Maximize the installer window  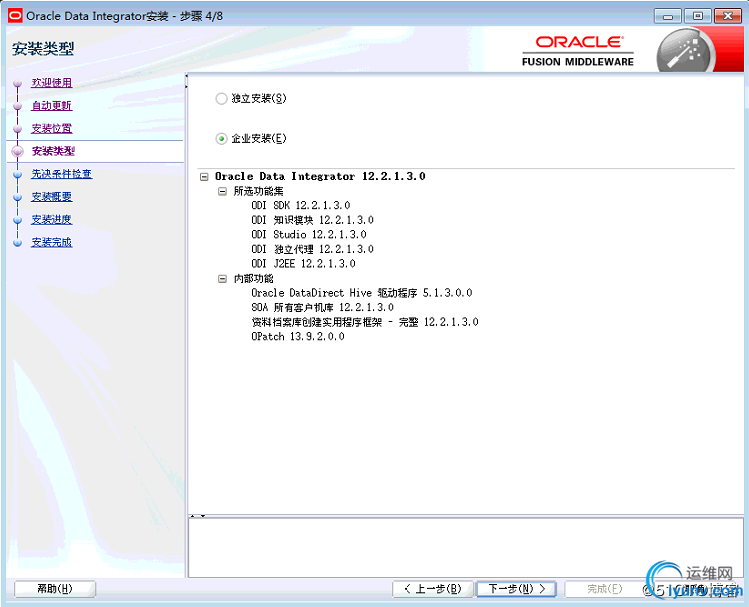click(x=697, y=16)
